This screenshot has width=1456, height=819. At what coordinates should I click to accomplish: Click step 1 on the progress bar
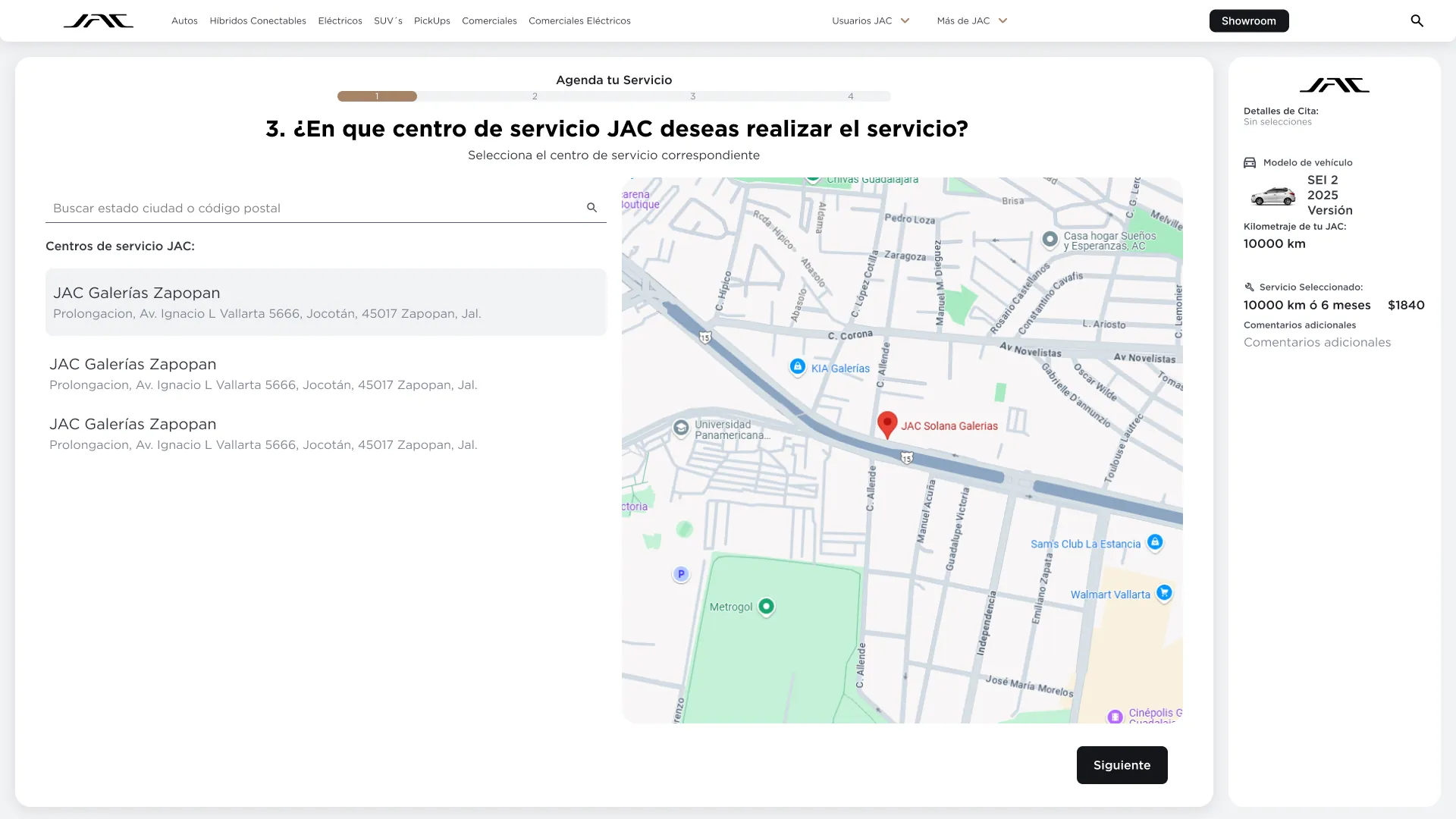point(377,96)
